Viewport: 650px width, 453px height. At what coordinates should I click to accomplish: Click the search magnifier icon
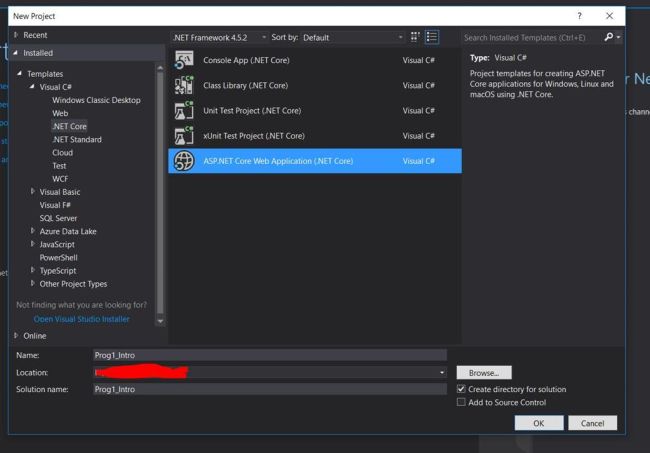608,37
